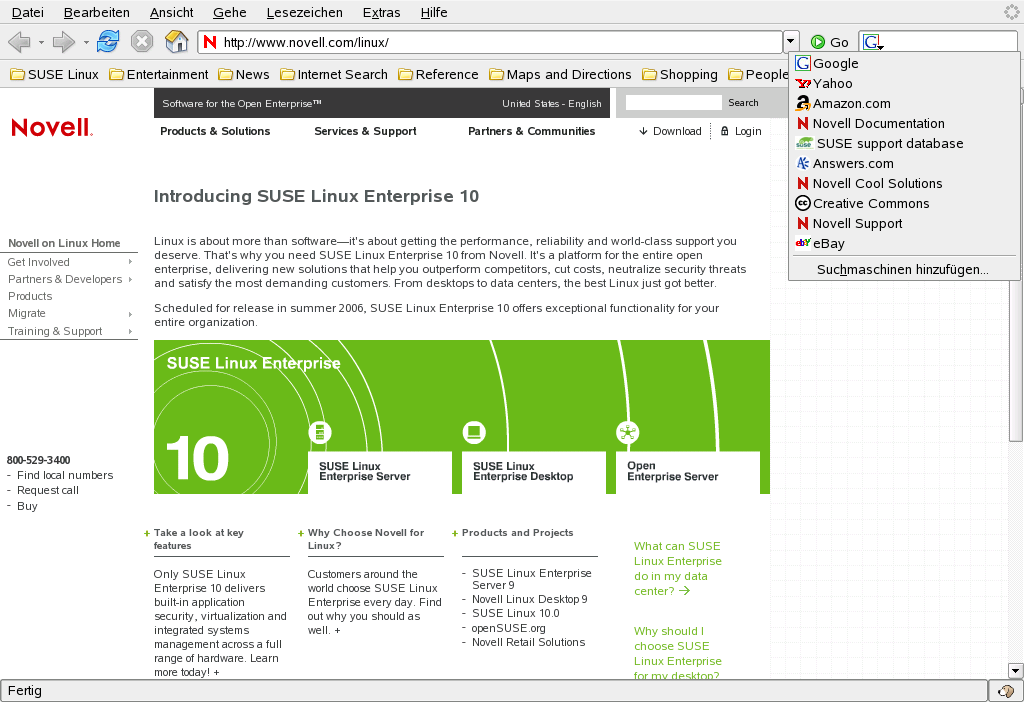Open Reference bookmark folder
Screen dimensions: 1024x702
(x=438, y=74)
